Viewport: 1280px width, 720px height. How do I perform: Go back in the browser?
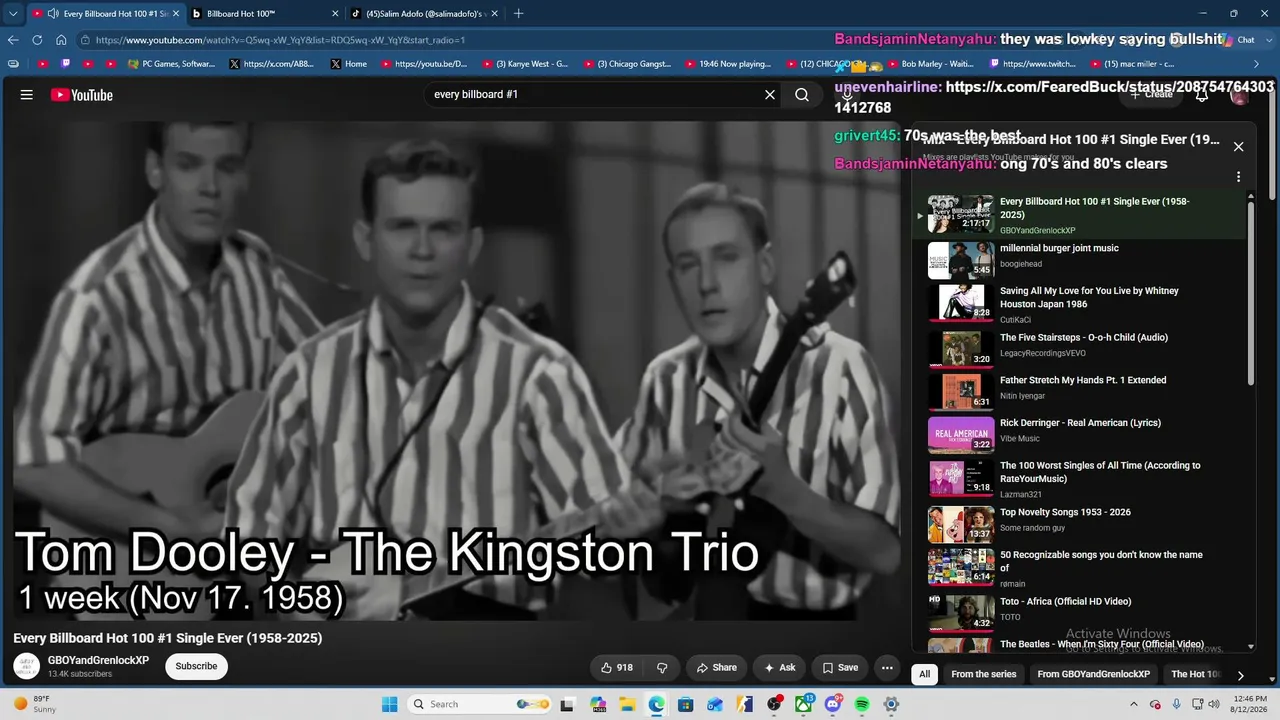coord(13,40)
